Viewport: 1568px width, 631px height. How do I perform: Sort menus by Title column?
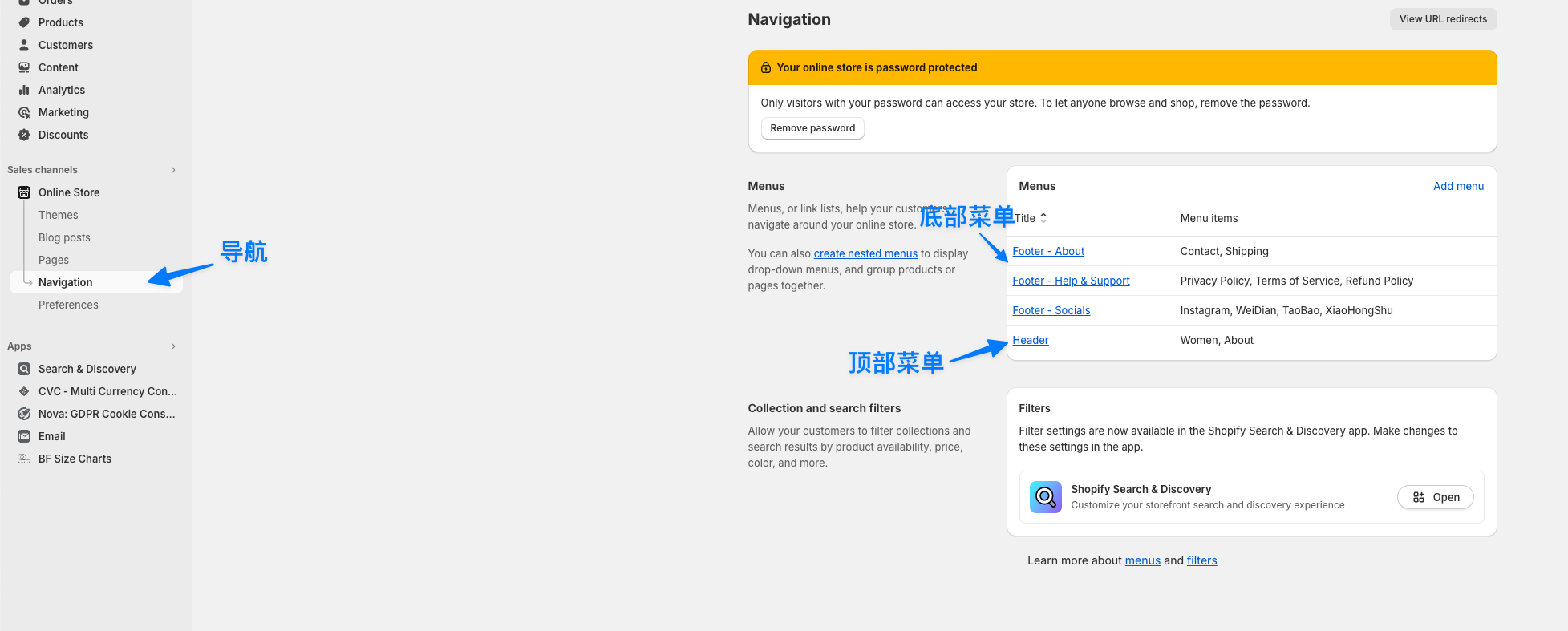1031,218
